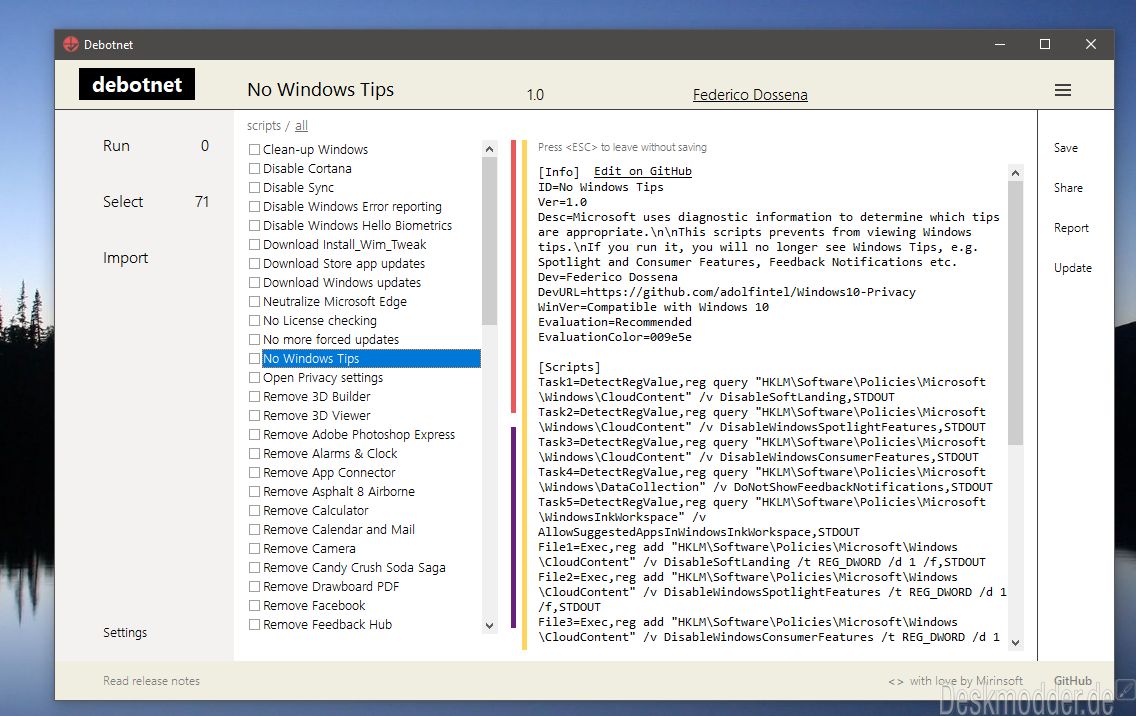Viewport: 1136px width, 716px height.
Task: Click the [Scripts] section header in editor
Action: pos(569,367)
